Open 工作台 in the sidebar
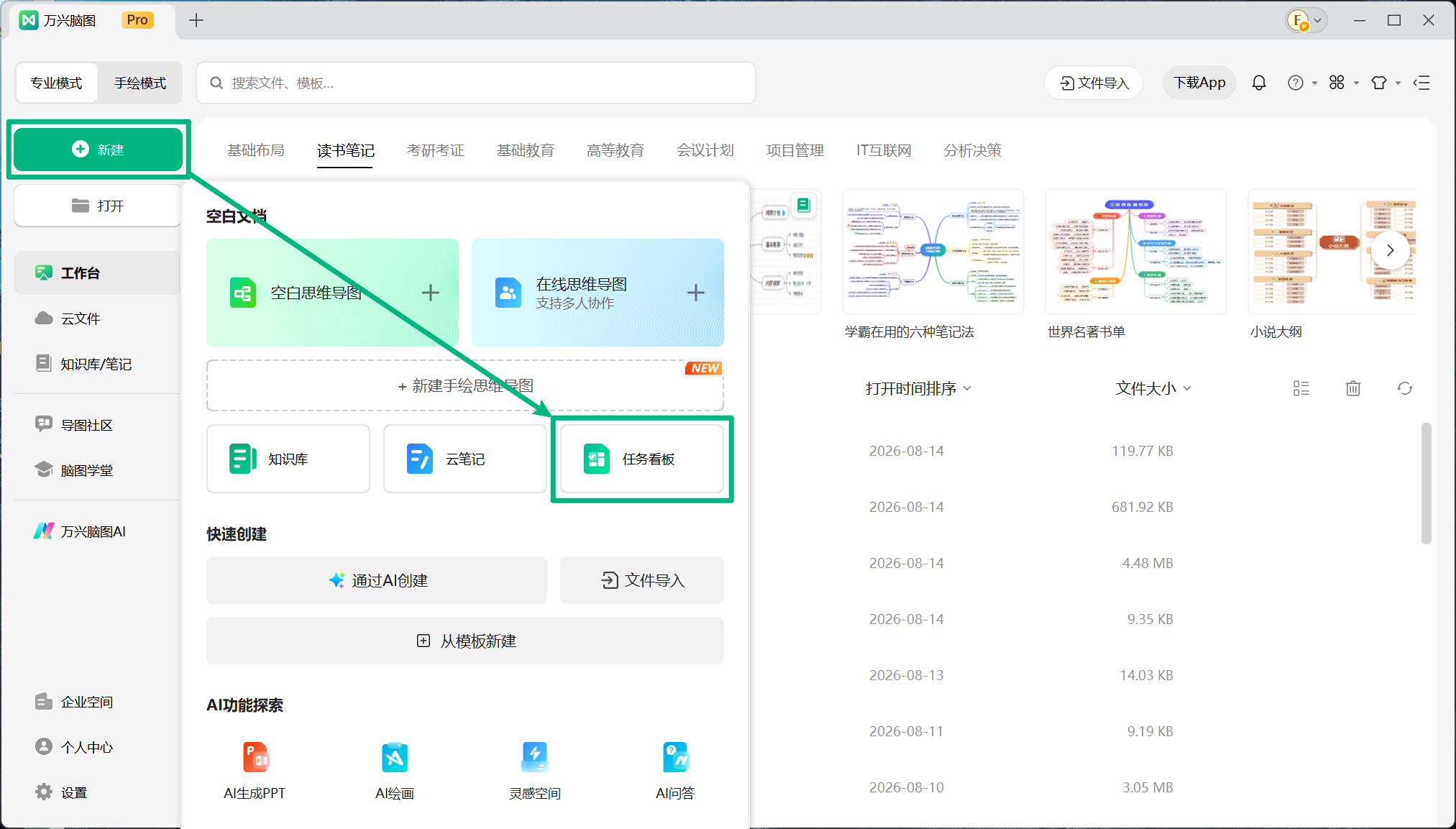Screen dimensions: 1456x829 click(97, 272)
